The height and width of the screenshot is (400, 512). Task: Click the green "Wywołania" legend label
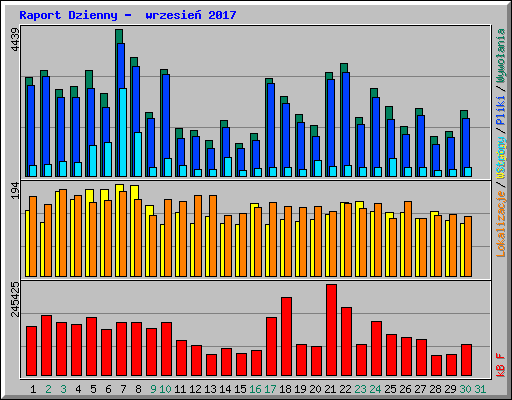(x=501, y=56)
